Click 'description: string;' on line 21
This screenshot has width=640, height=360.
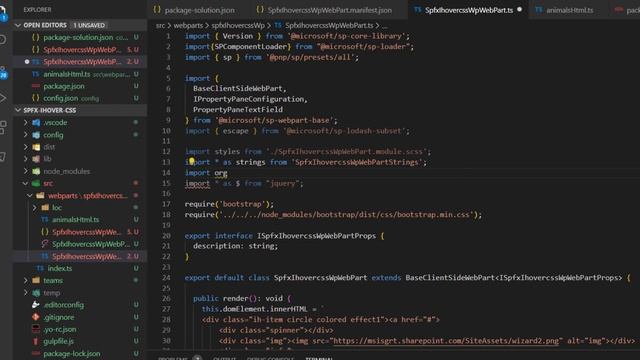pos(236,246)
